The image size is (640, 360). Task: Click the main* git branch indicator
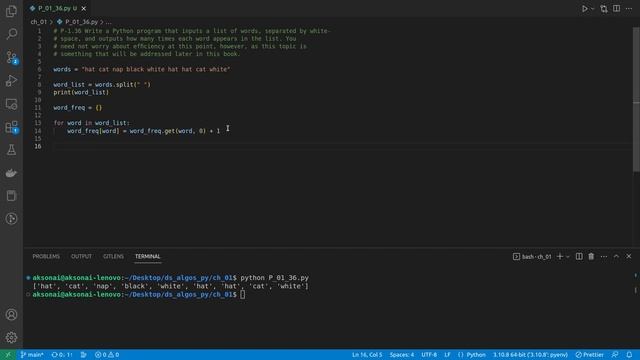pos(32,354)
